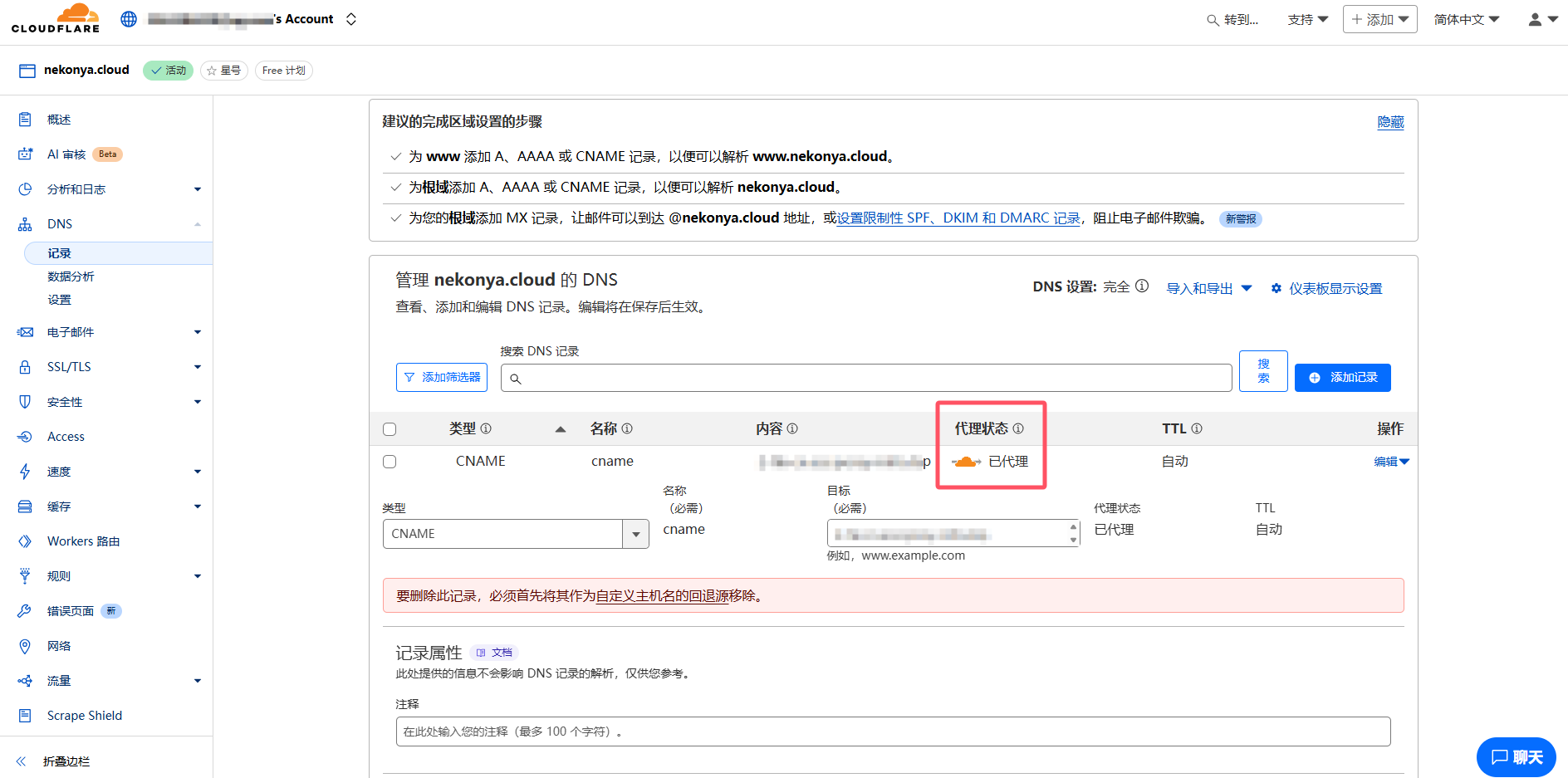
Task: Open 导入和导出 dropdown
Action: [x=1208, y=288]
